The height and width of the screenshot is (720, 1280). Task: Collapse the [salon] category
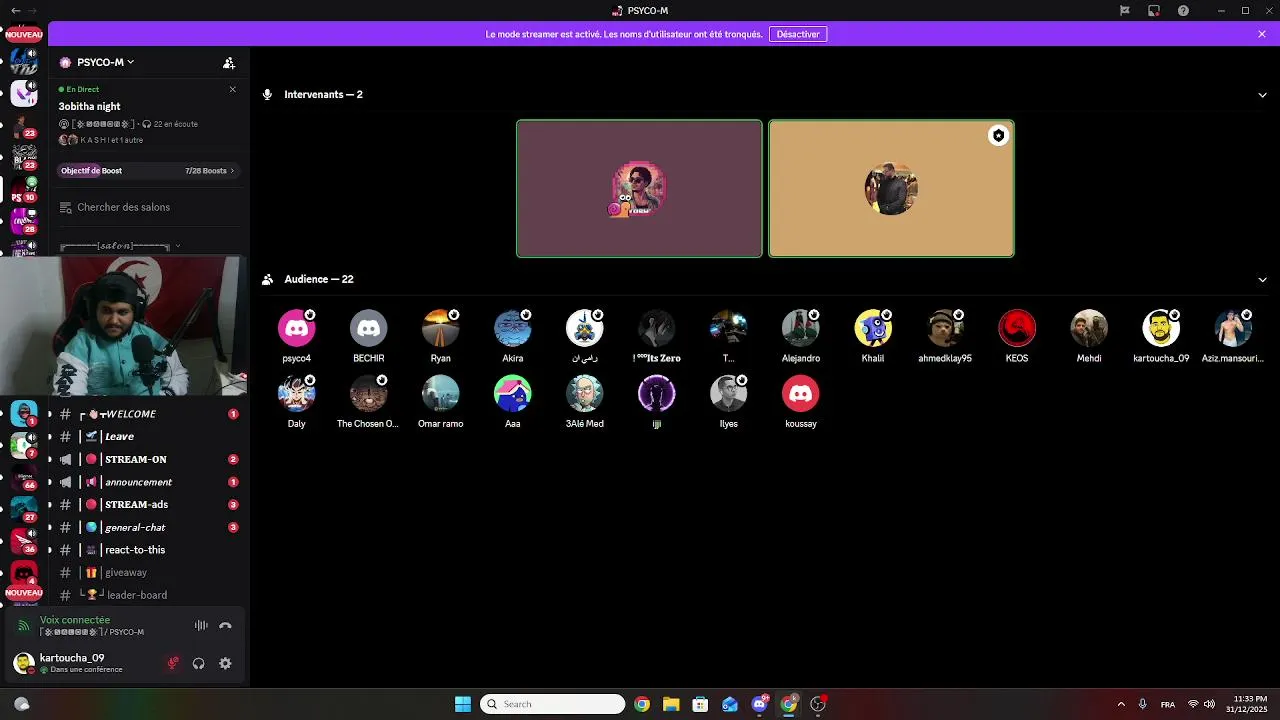(x=120, y=246)
